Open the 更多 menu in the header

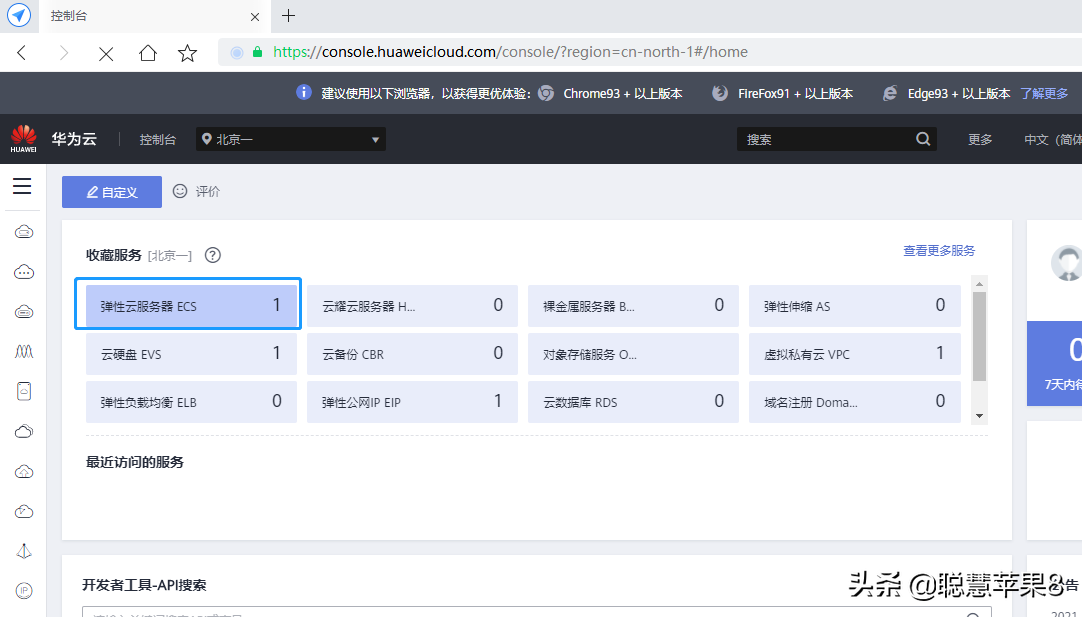[x=980, y=139]
